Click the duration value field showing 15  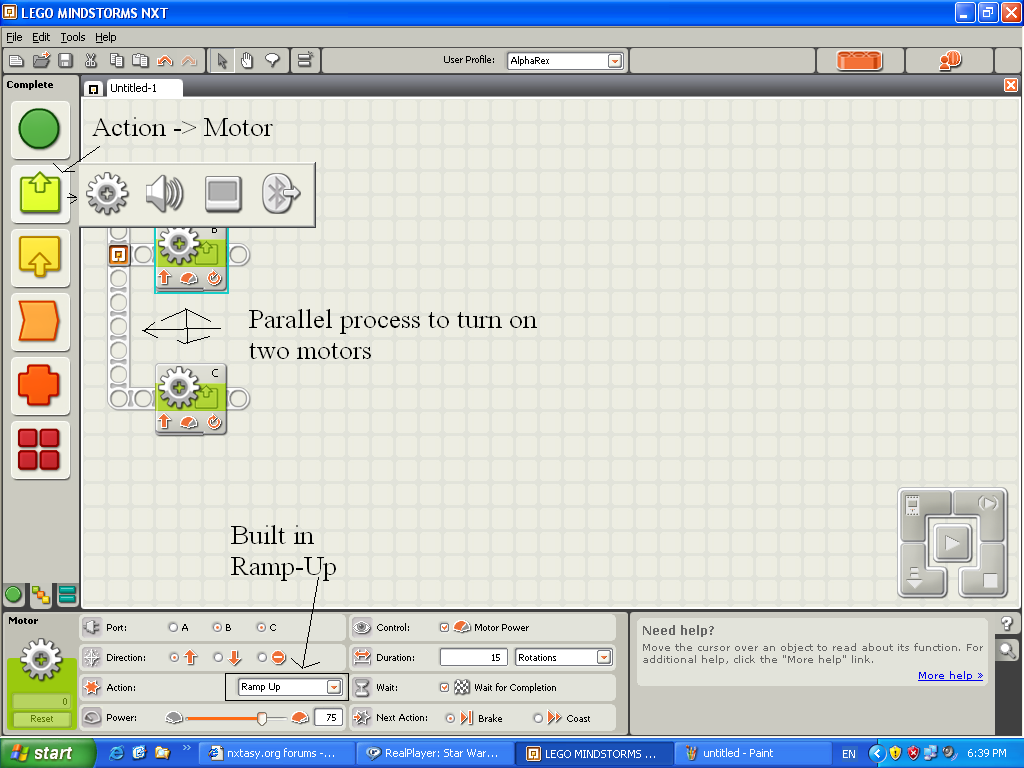coord(475,657)
